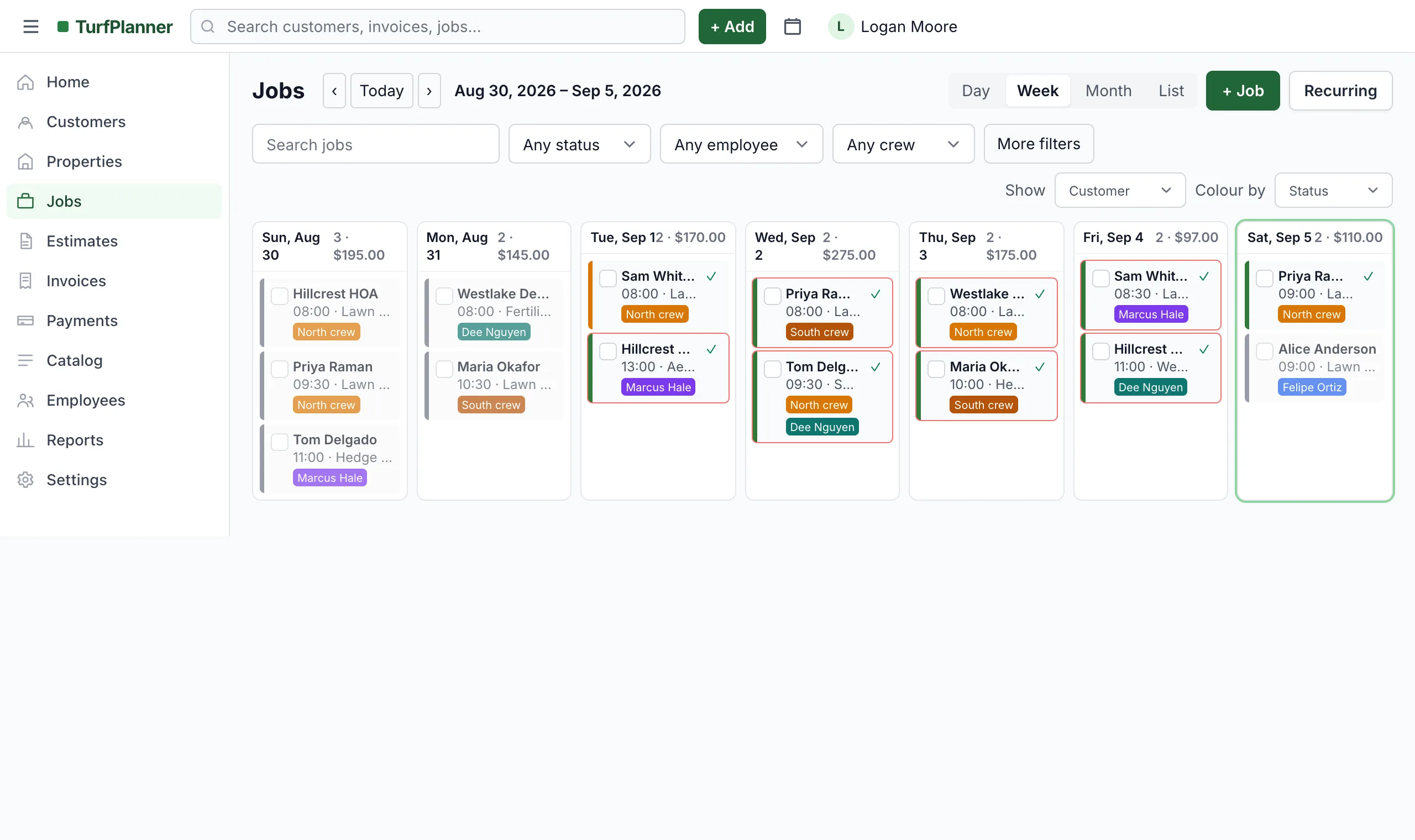Viewport: 1415px width, 840px height.
Task: Click the Settings gear icon
Action: 25,480
